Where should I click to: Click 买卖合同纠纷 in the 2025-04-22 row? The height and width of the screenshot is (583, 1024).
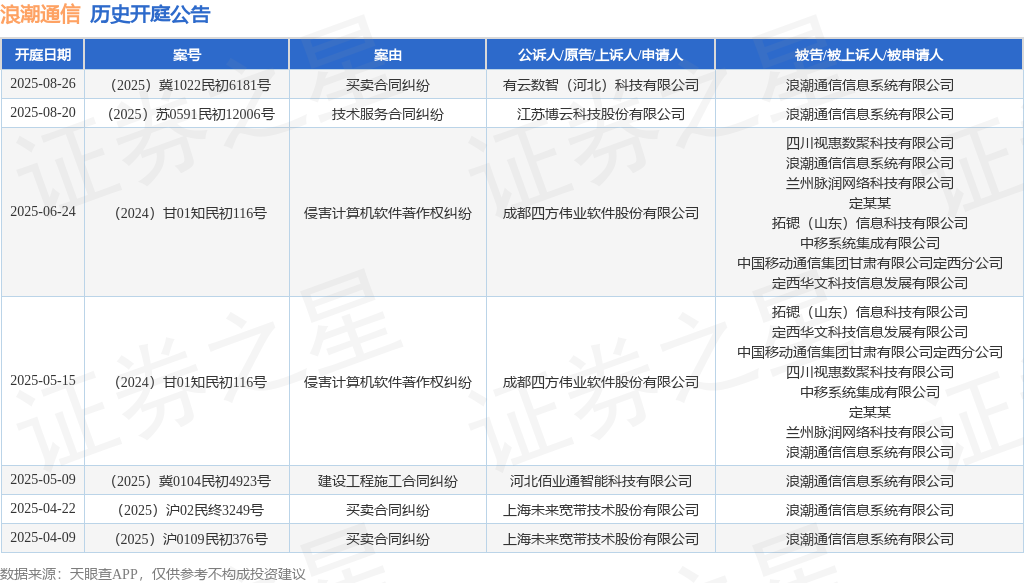pos(388,510)
